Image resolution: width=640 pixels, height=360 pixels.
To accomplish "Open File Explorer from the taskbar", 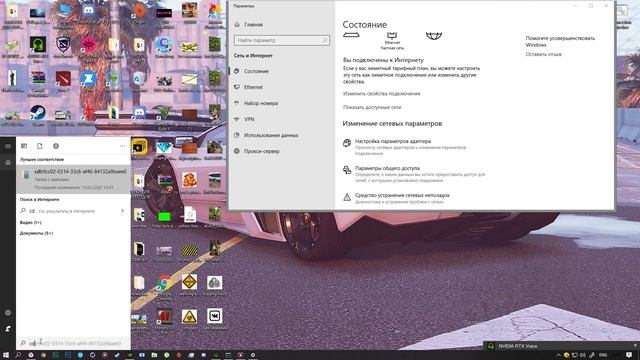I will click(x=154, y=355).
